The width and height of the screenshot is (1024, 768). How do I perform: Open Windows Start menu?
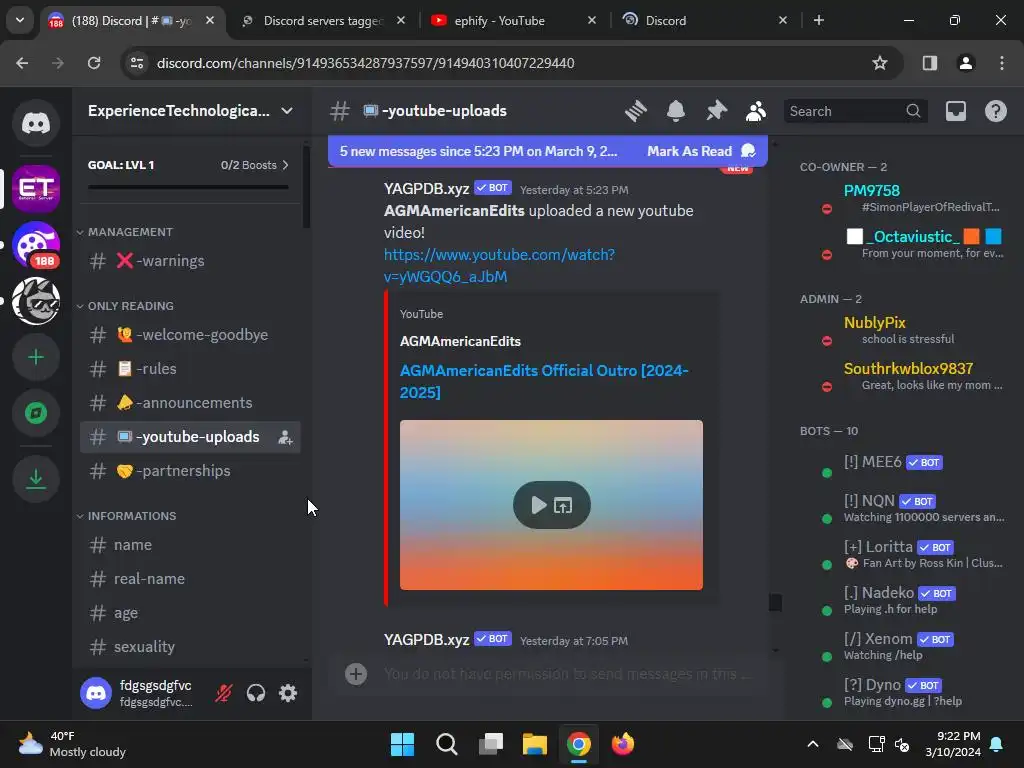click(x=402, y=744)
